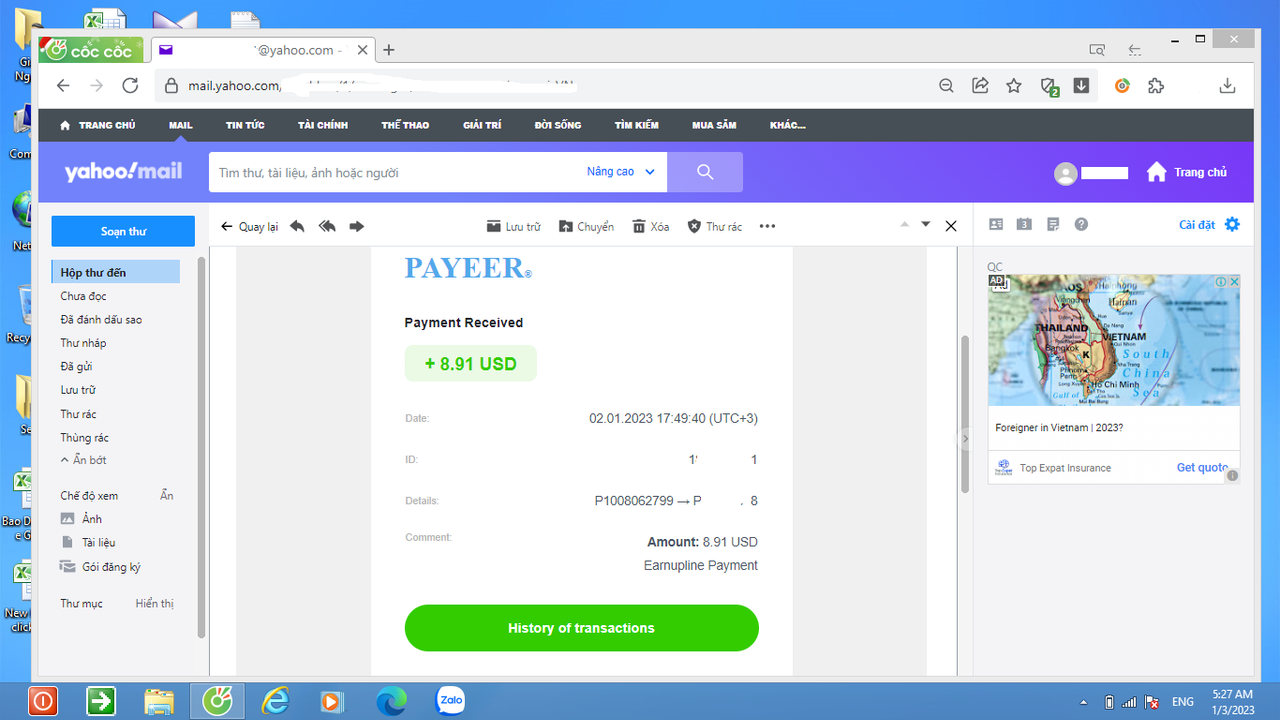The height and width of the screenshot is (720, 1280).
Task: Show folders with Hiển thị
Action: point(155,604)
